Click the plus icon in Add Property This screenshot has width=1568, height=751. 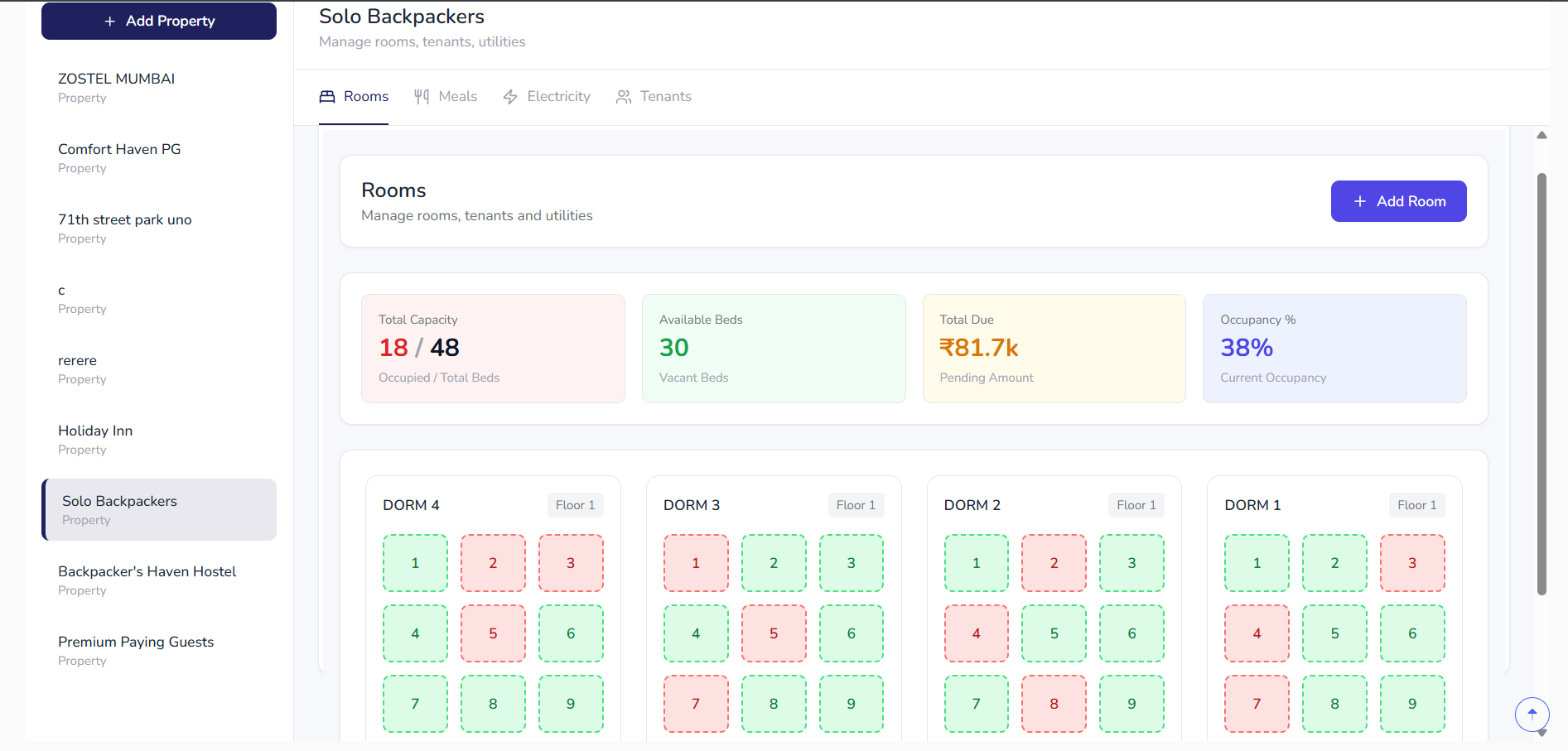pyautogui.click(x=110, y=22)
